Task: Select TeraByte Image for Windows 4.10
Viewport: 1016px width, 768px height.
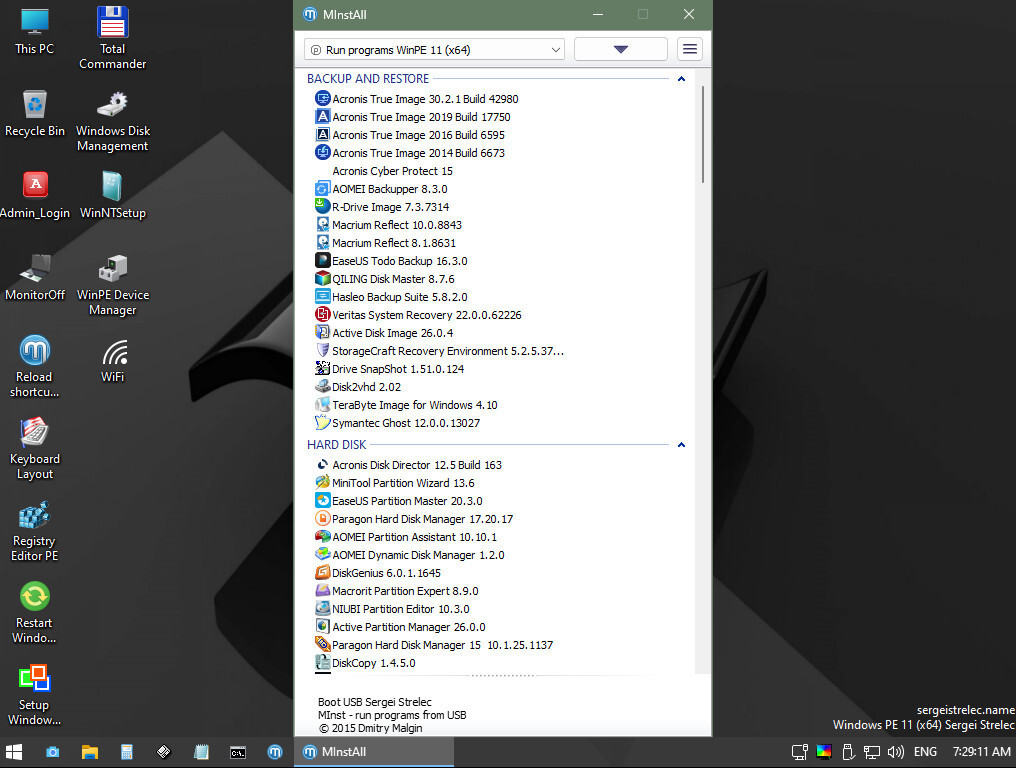Action: click(415, 405)
